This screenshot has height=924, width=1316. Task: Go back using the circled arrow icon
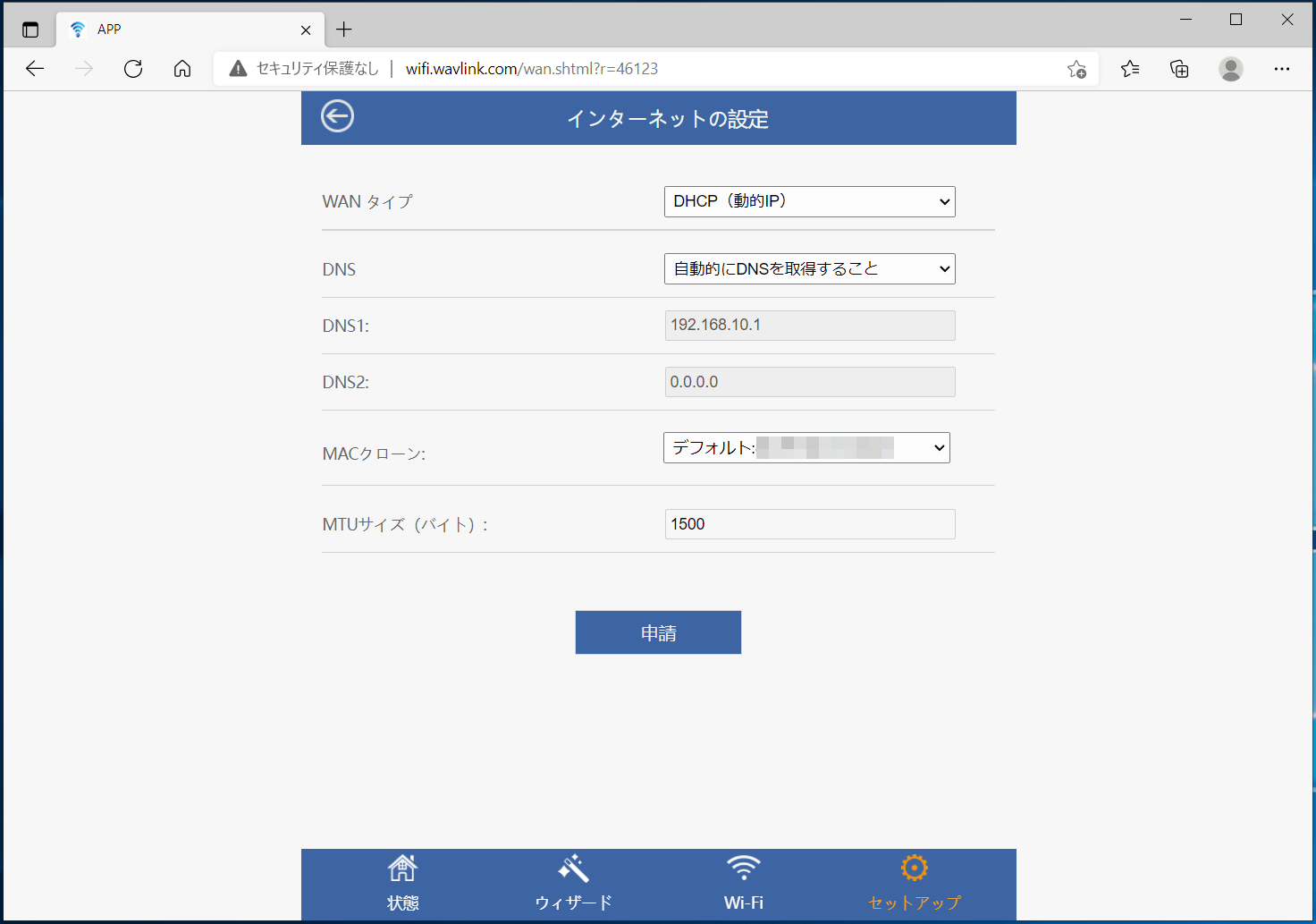337,116
